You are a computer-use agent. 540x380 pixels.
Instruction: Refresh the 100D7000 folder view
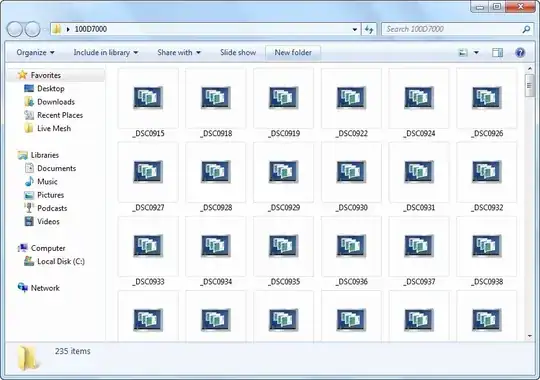[x=369, y=29]
